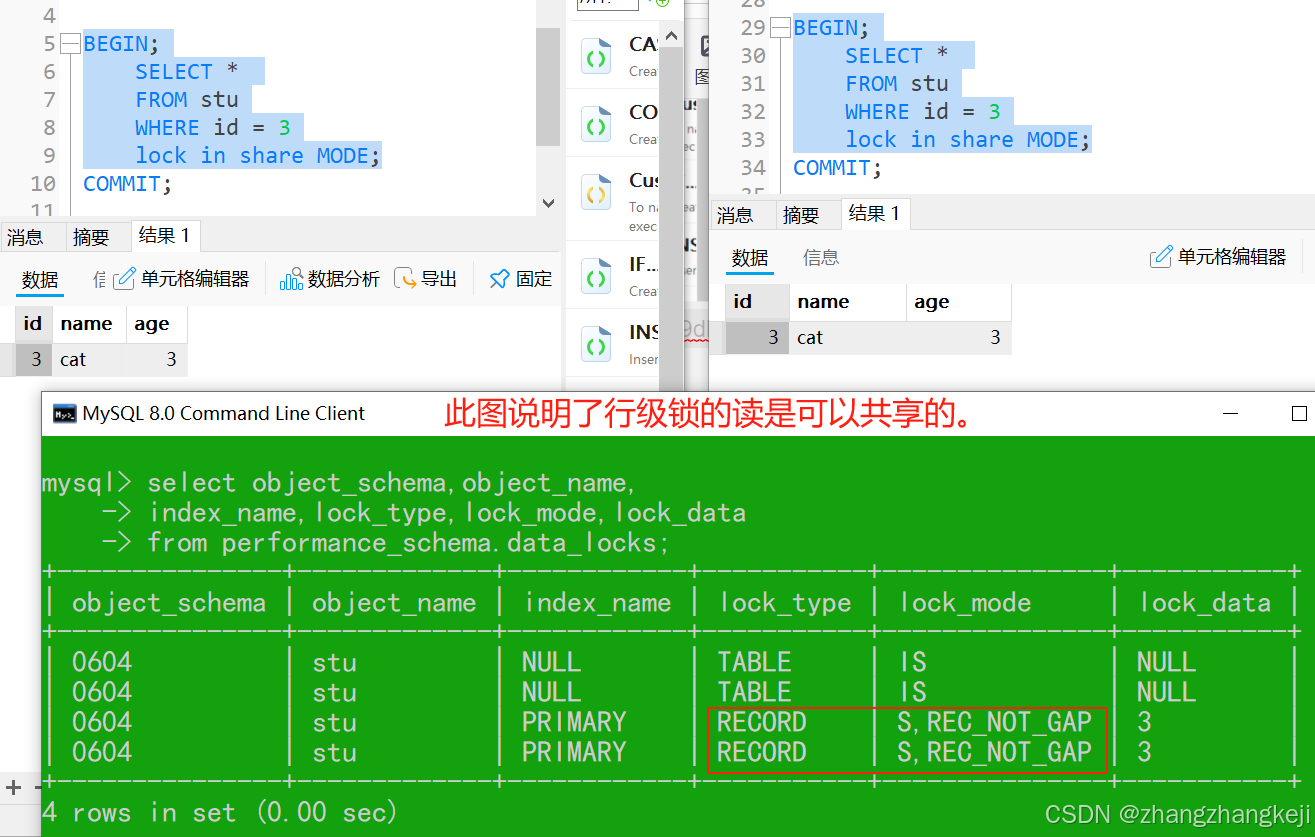
Task: Open the IF… snippet icon
Action: (x=596, y=276)
